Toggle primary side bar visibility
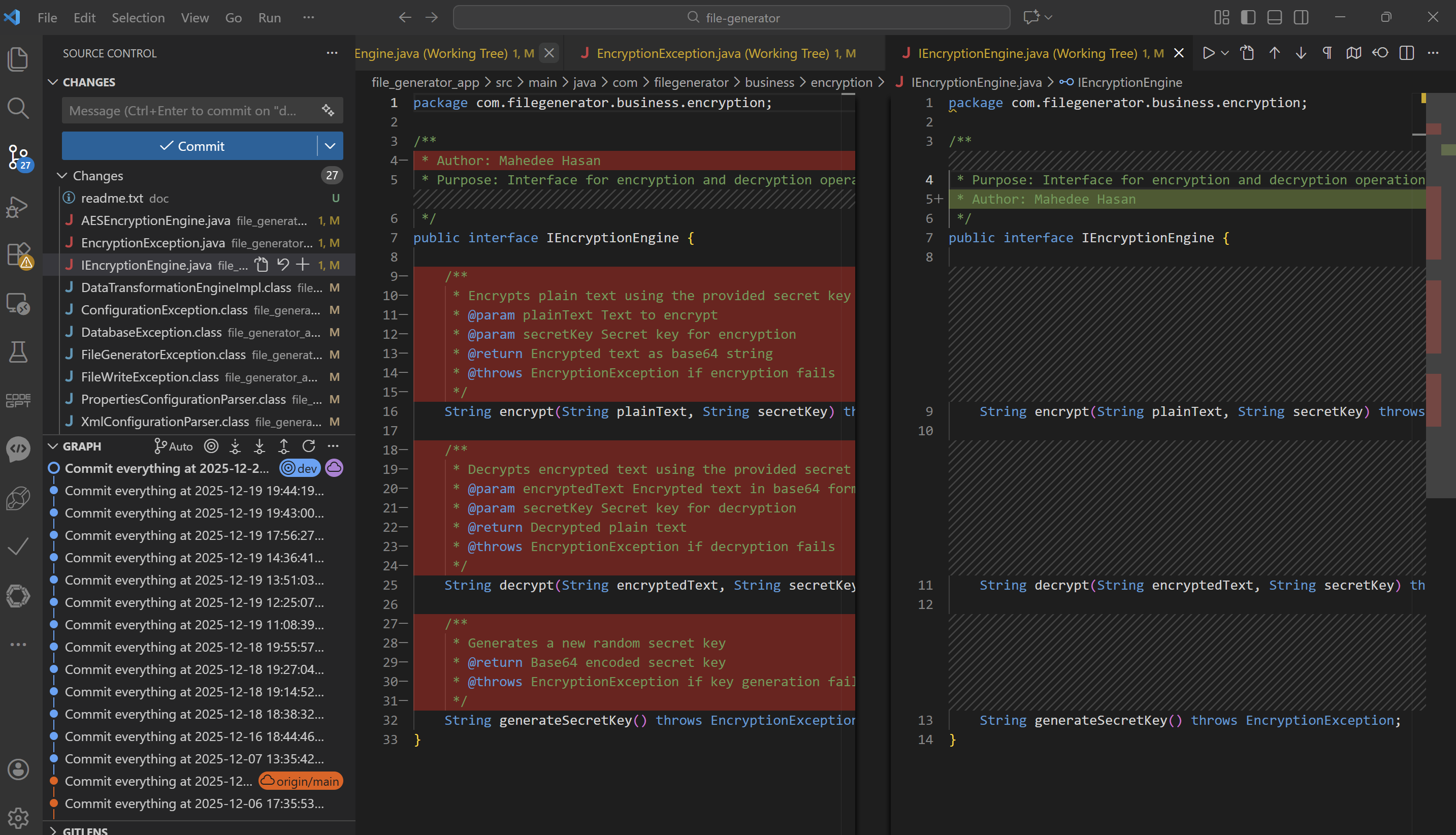Viewport: 1456px width, 835px height. tap(1248, 17)
